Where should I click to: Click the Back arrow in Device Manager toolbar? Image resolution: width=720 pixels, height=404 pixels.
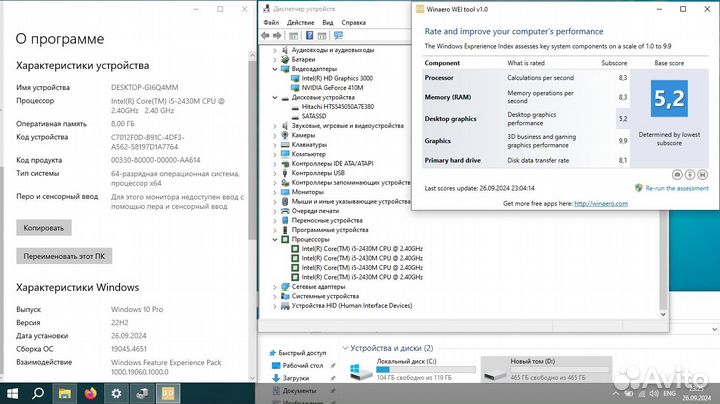265,35
